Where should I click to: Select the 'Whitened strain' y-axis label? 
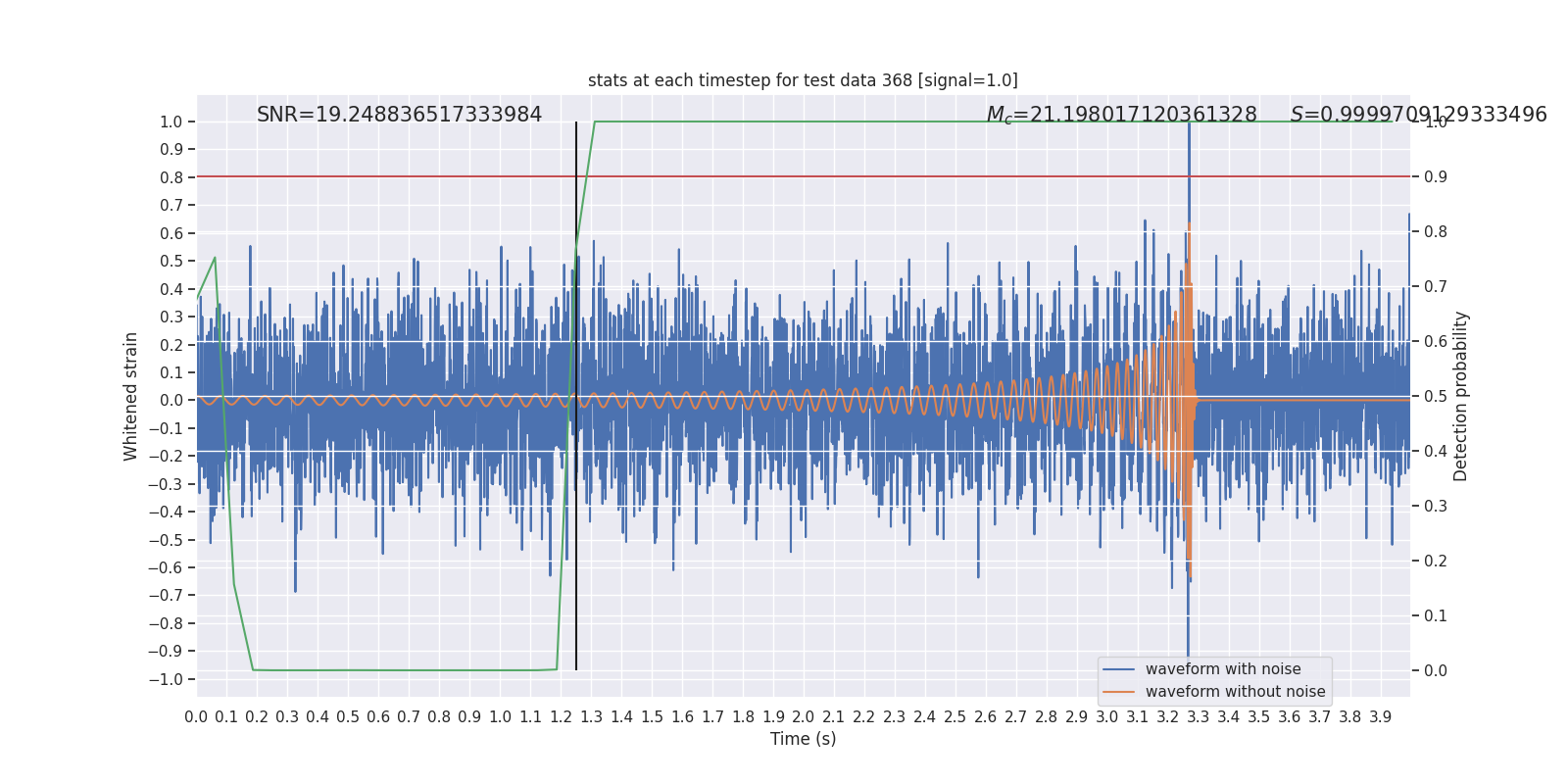131,396
